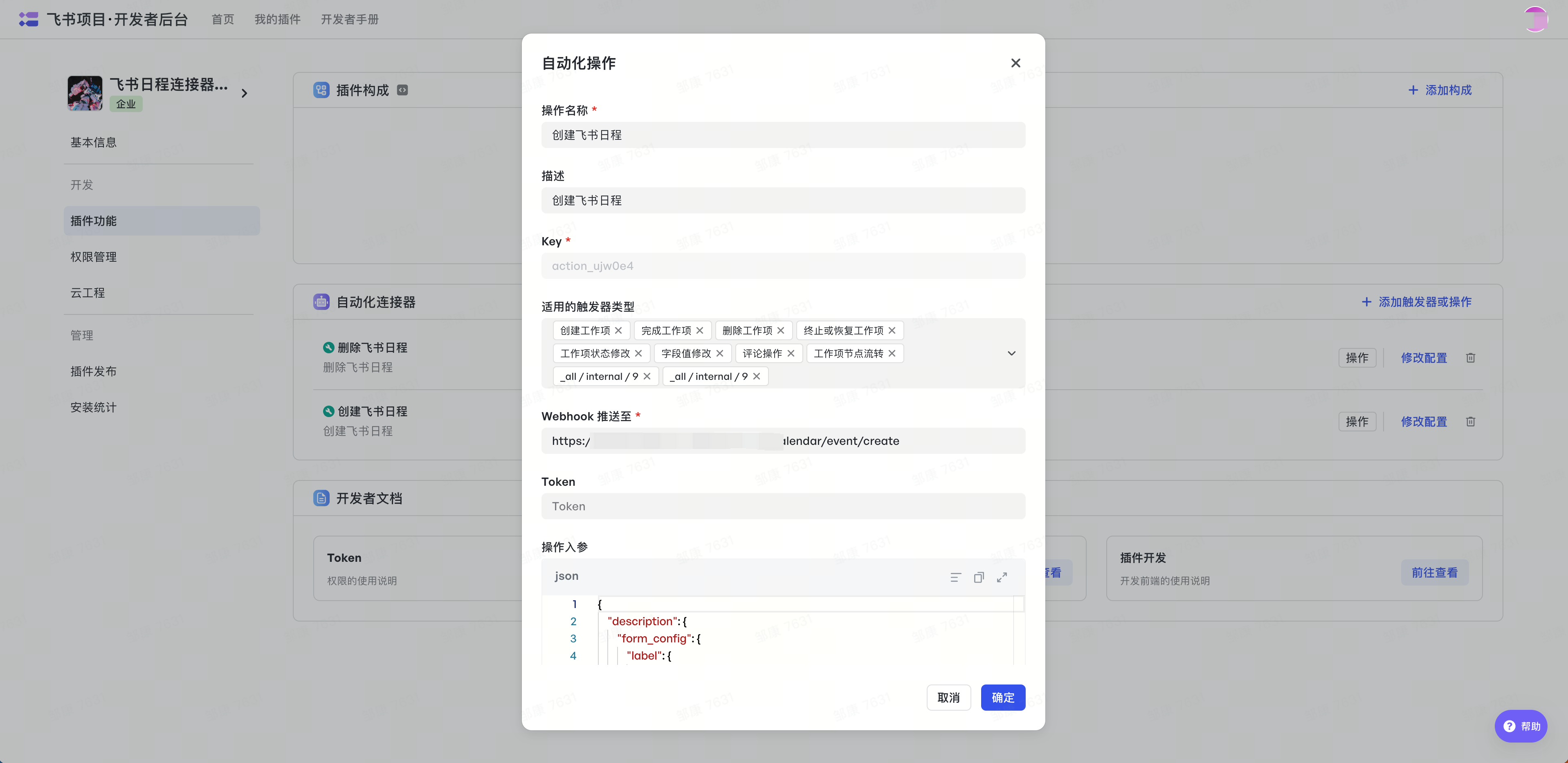Screen dimensions: 1568x763
Task: Click the plus icon of 添加触发器或操作
Action: [x=1366, y=302]
